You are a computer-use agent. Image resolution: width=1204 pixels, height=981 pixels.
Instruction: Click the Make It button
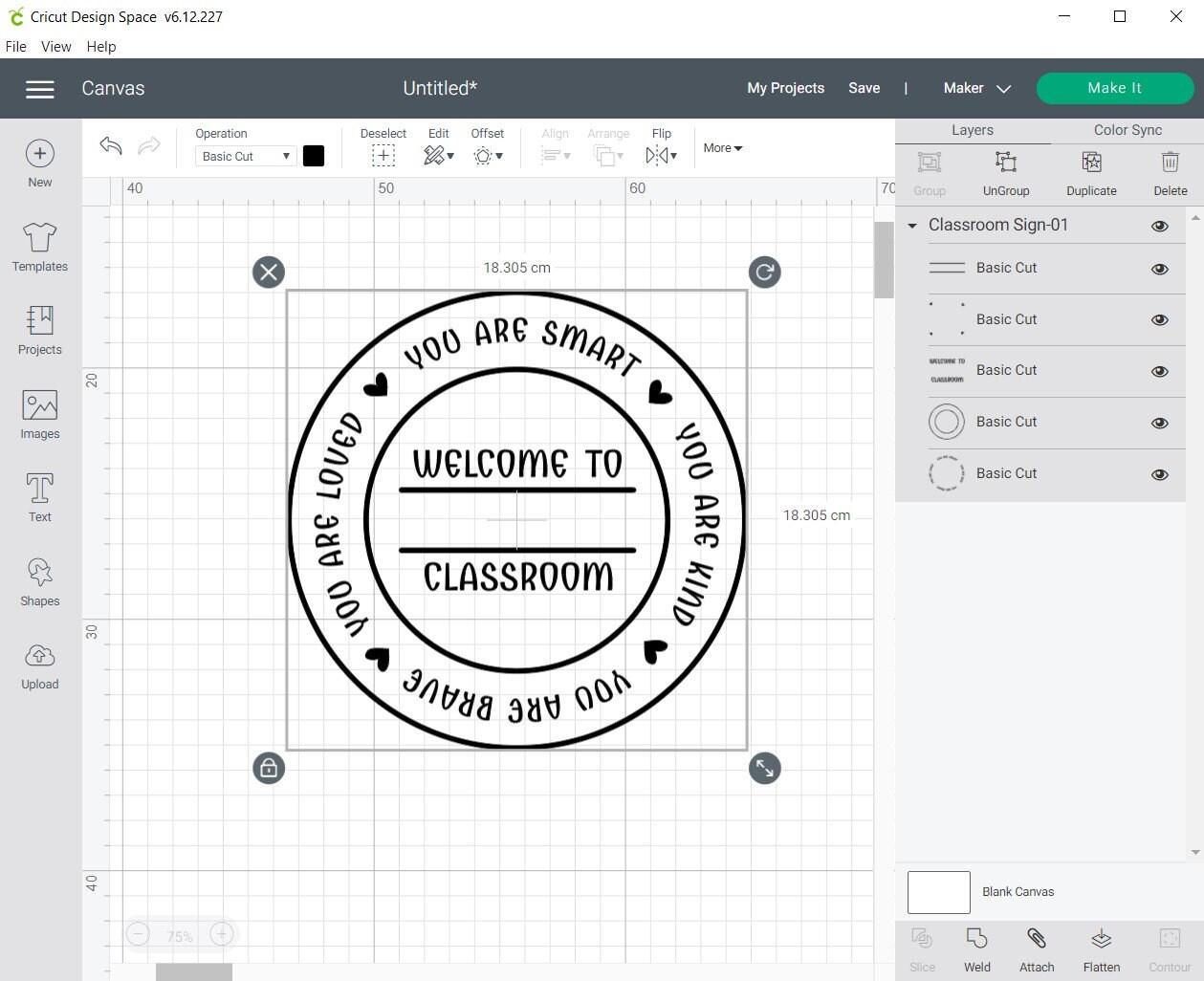click(1114, 87)
